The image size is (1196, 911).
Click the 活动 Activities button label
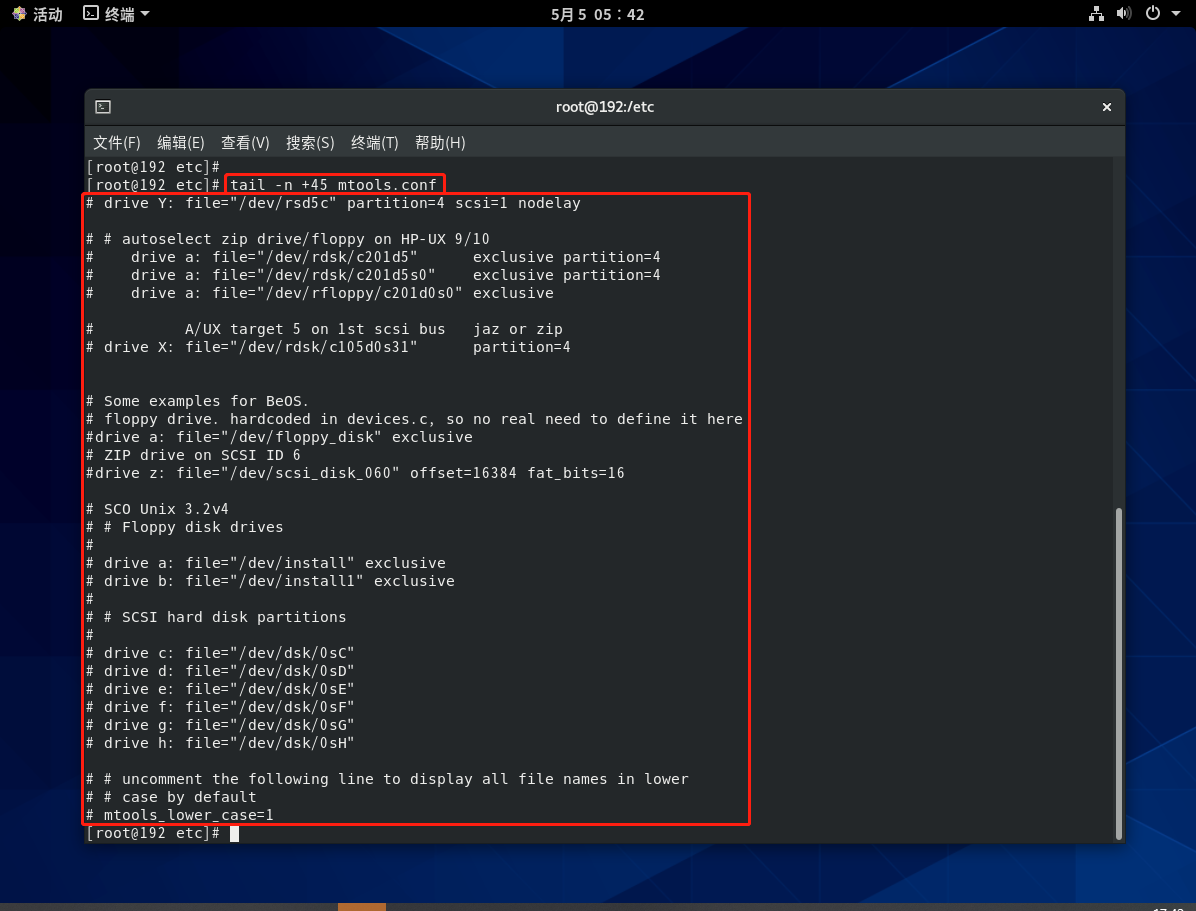click(48, 14)
